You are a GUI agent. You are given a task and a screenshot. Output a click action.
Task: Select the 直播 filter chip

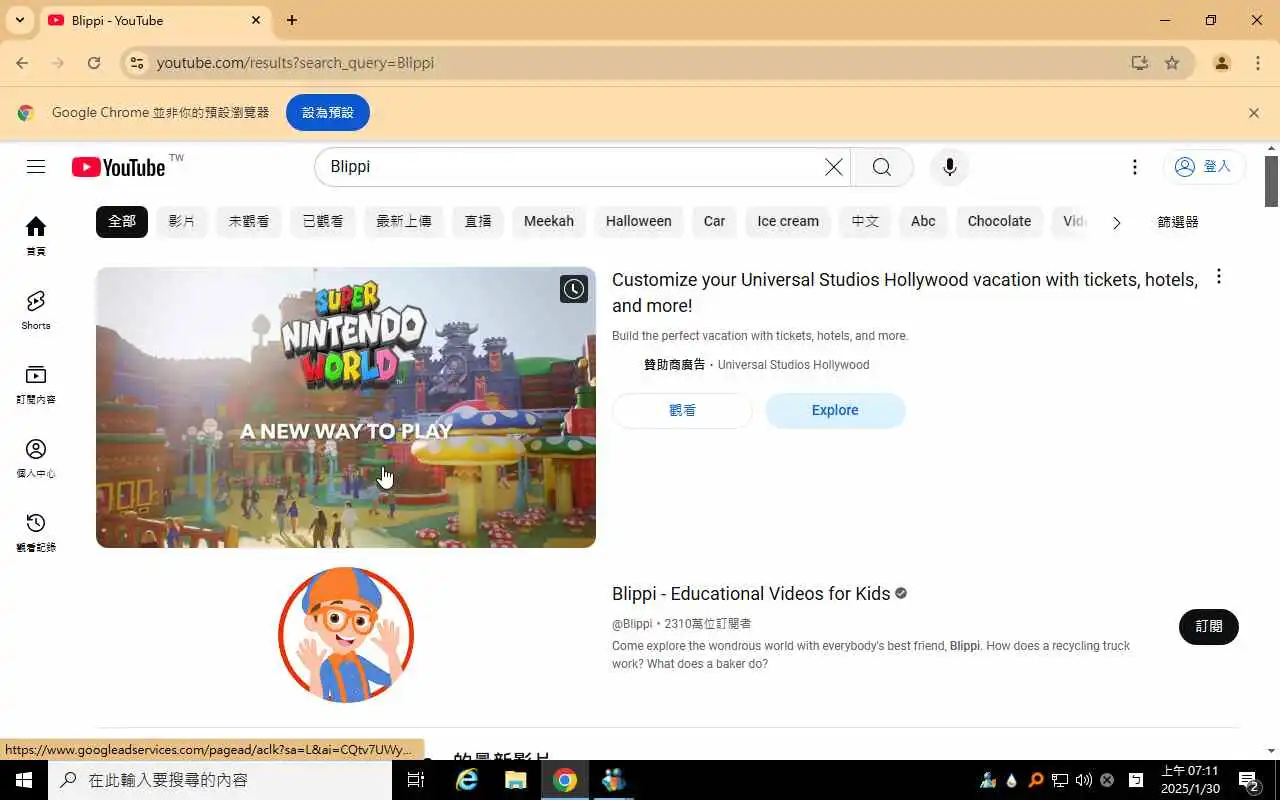point(478,222)
